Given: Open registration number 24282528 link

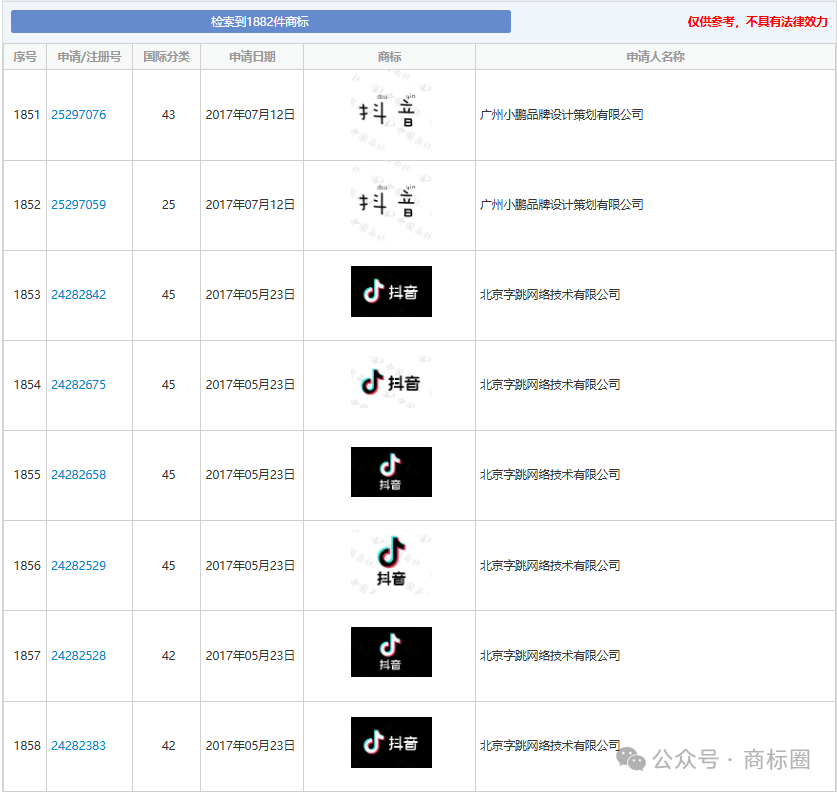Looking at the screenshot, I should point(78,656).
